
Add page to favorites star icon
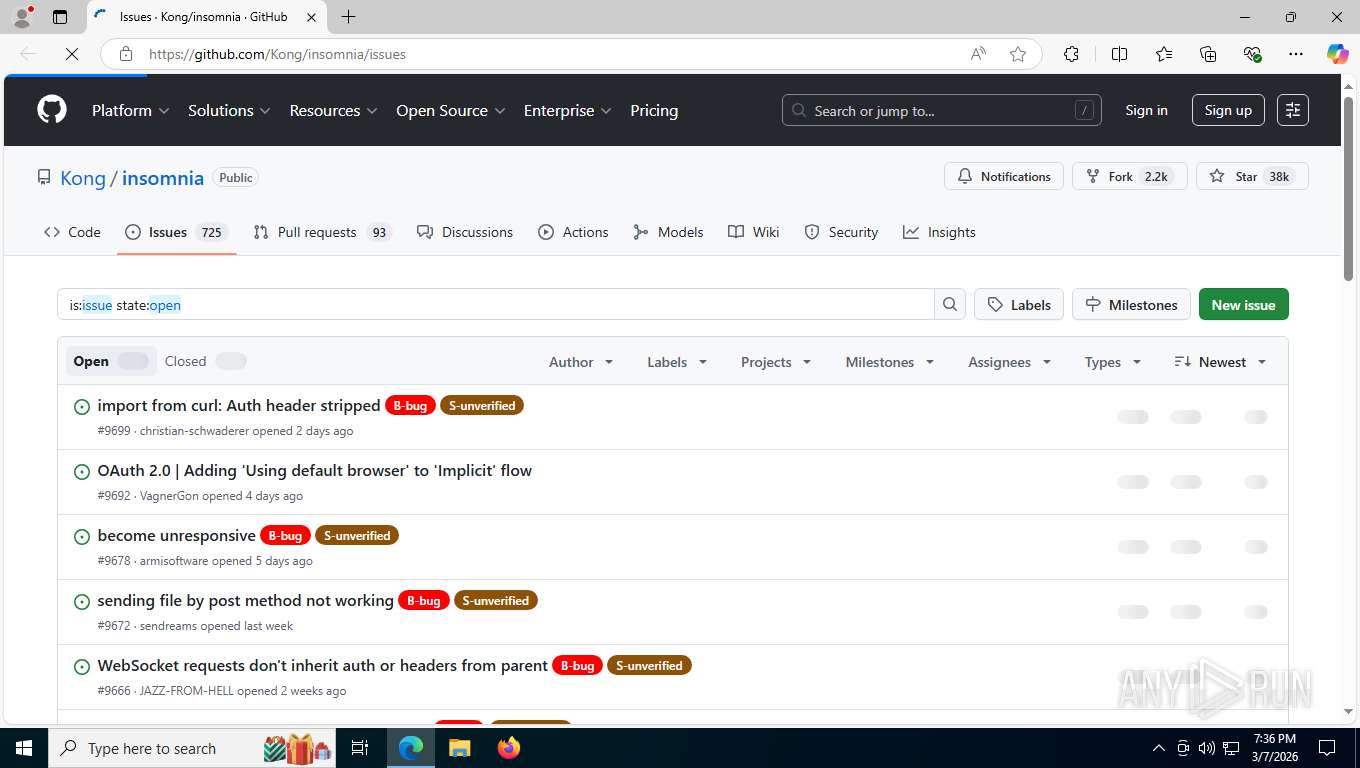pyautogui.click(x=1018, y=54)
